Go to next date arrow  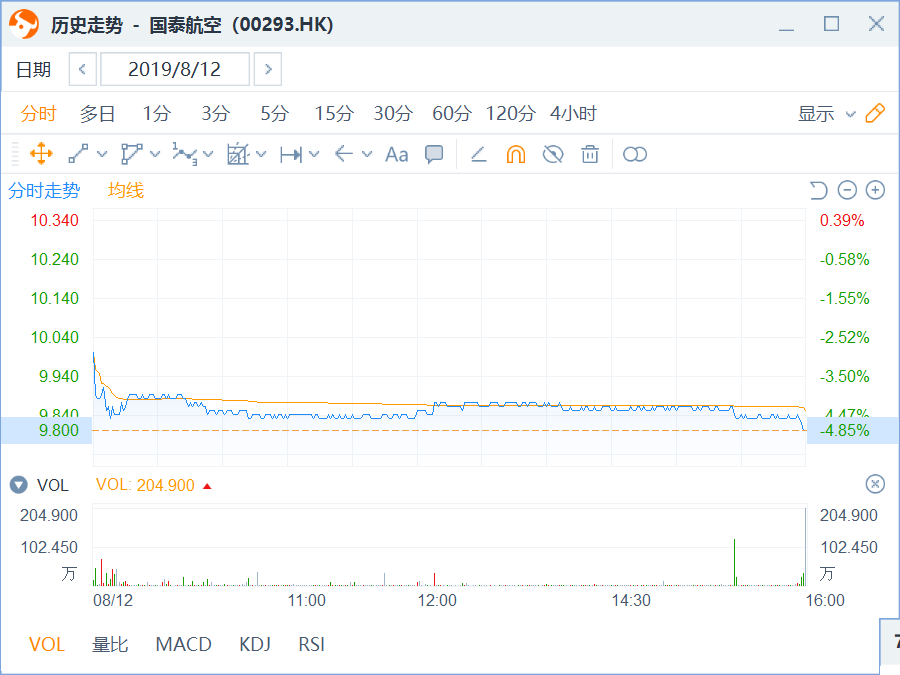[267, 69]
